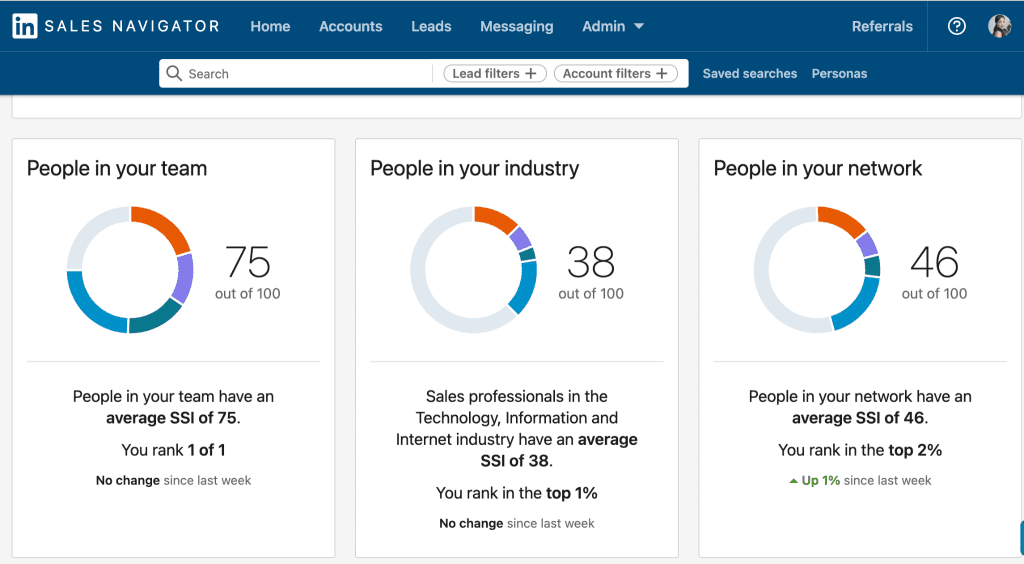Click 'average SSI of 75' text
The width and height of the screenshot is (1024, 564).
pos(172,418)
